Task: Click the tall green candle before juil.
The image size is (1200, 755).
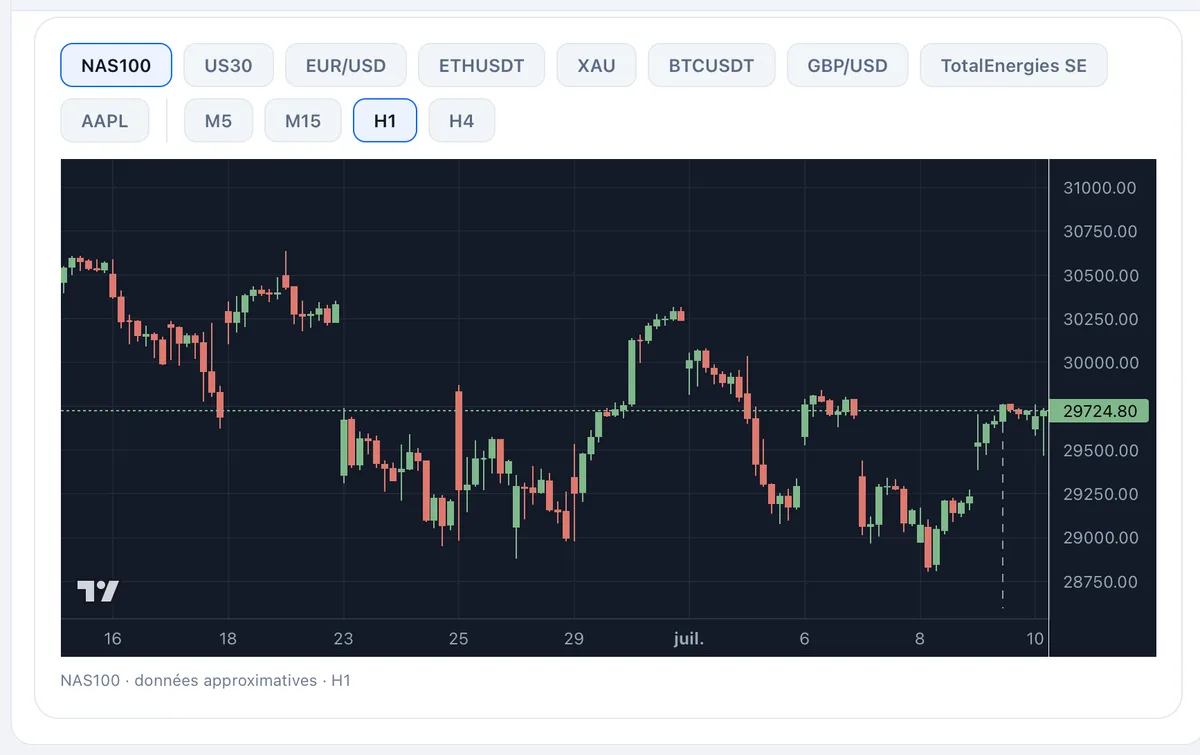Action: pyautogui.click(x=632, y=372)
